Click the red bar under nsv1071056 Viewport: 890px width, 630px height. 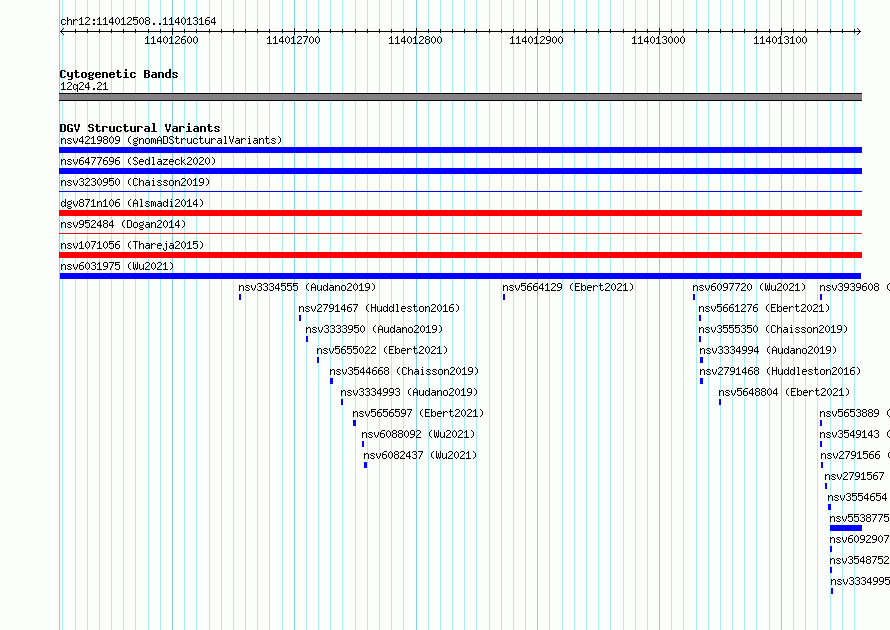pyautogui.click(x=460, y=255)
